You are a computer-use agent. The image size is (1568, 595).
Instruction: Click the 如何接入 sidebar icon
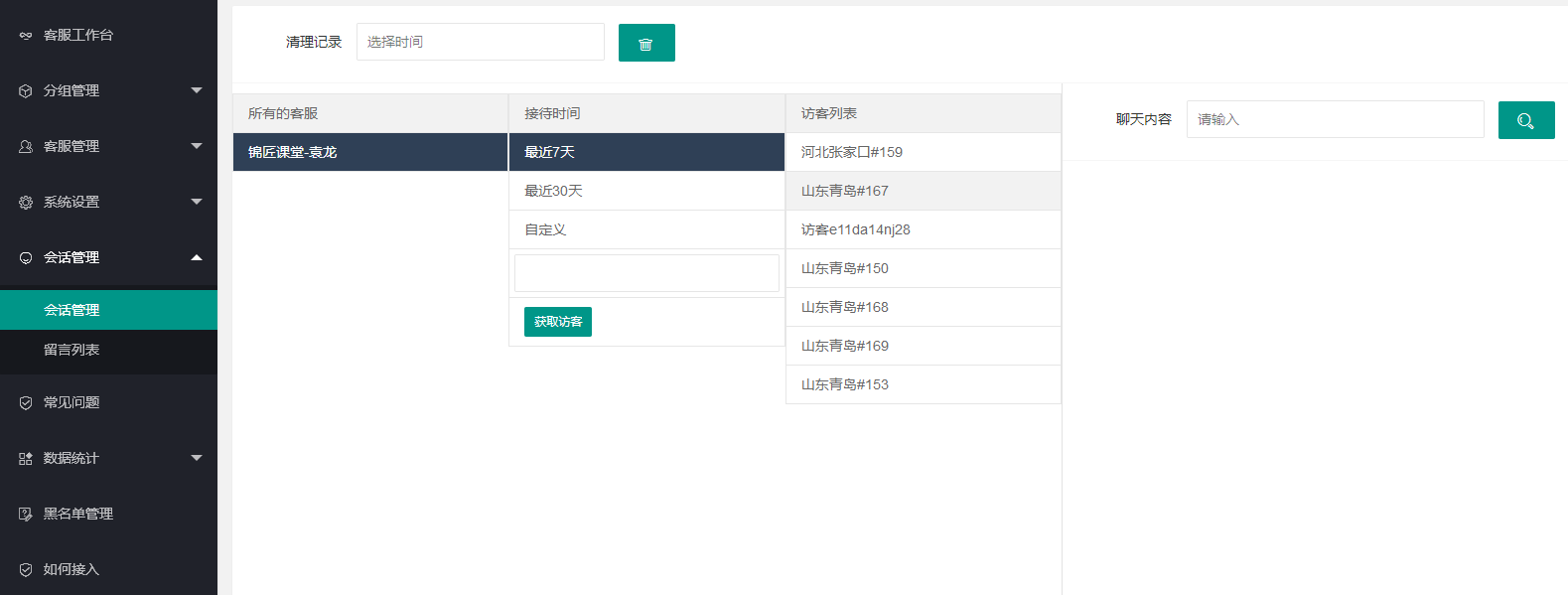[x=26, y=570]
